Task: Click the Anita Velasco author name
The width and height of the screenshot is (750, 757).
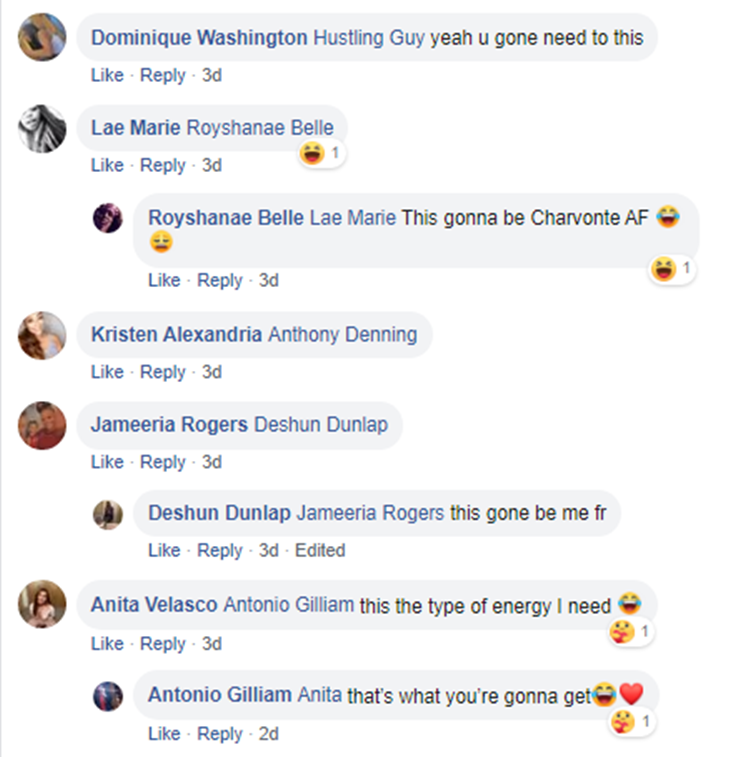Action: [154, 605]
